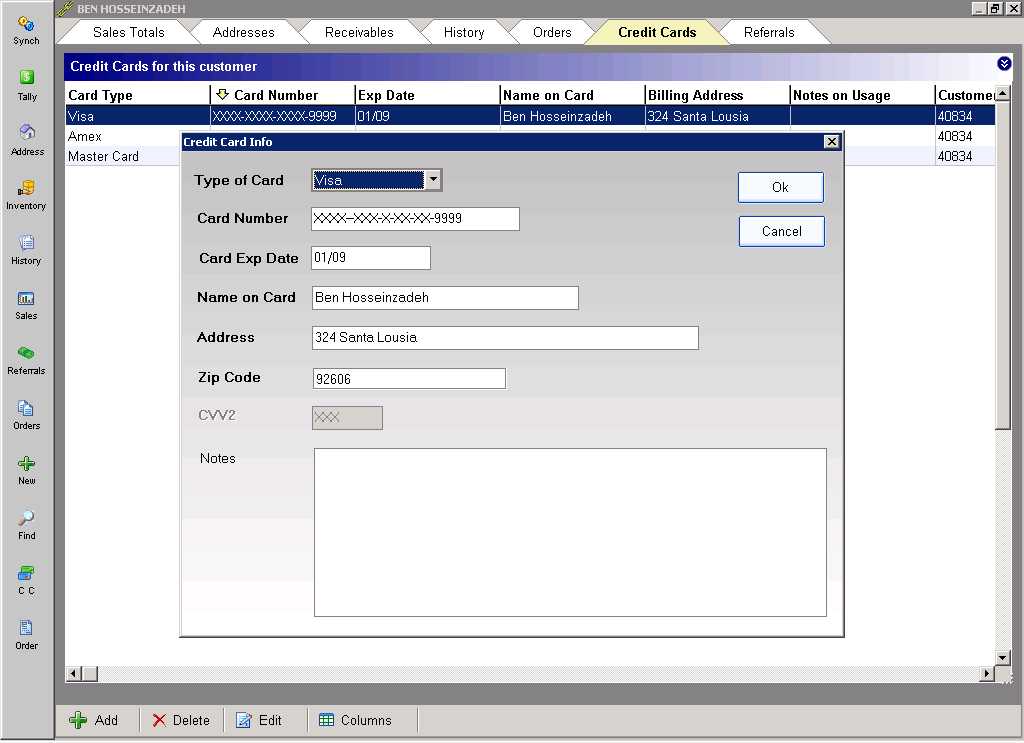Click the New plus icon in sidebar

pos(26,464)
